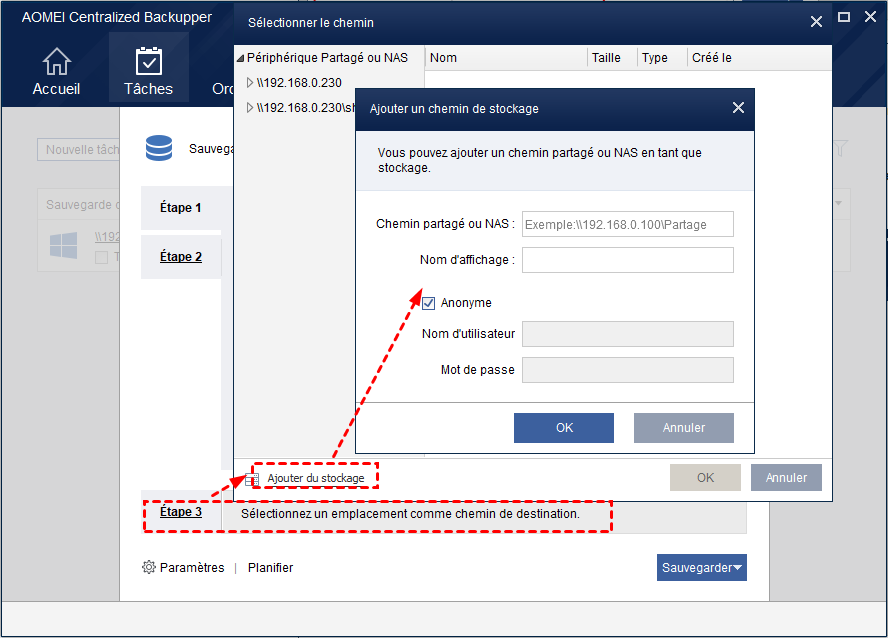Image resolution: width=888 pixels, height=638 pixels.
Task: Click the Windows logo in the background task list
Action: [x=63, y=245]
